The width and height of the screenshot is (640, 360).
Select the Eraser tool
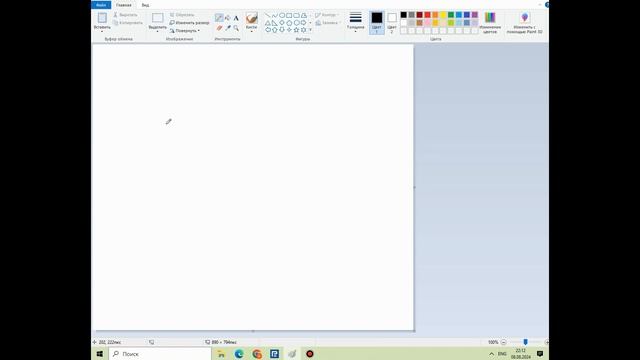tap(219, 28)
